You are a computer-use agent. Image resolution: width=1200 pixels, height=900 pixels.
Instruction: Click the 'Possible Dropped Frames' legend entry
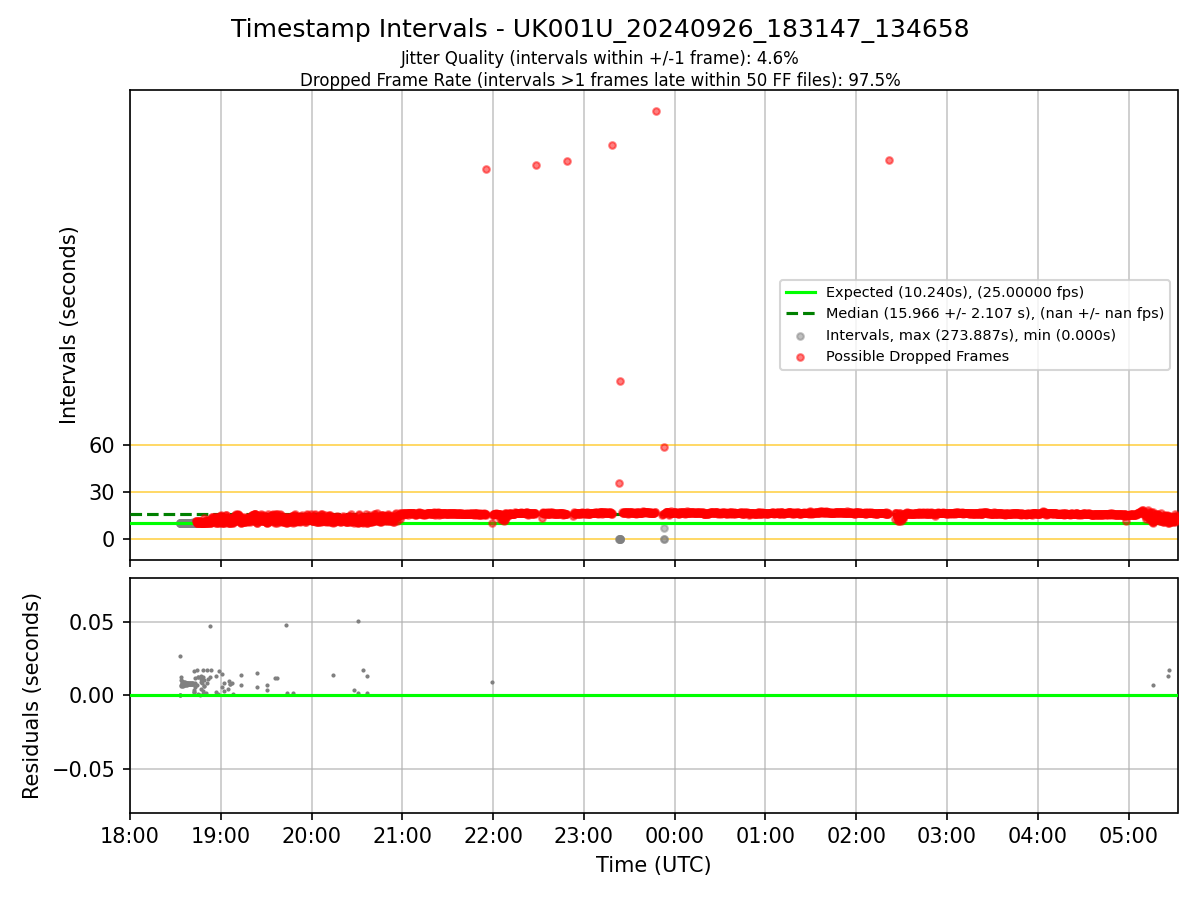pos(917,356)
